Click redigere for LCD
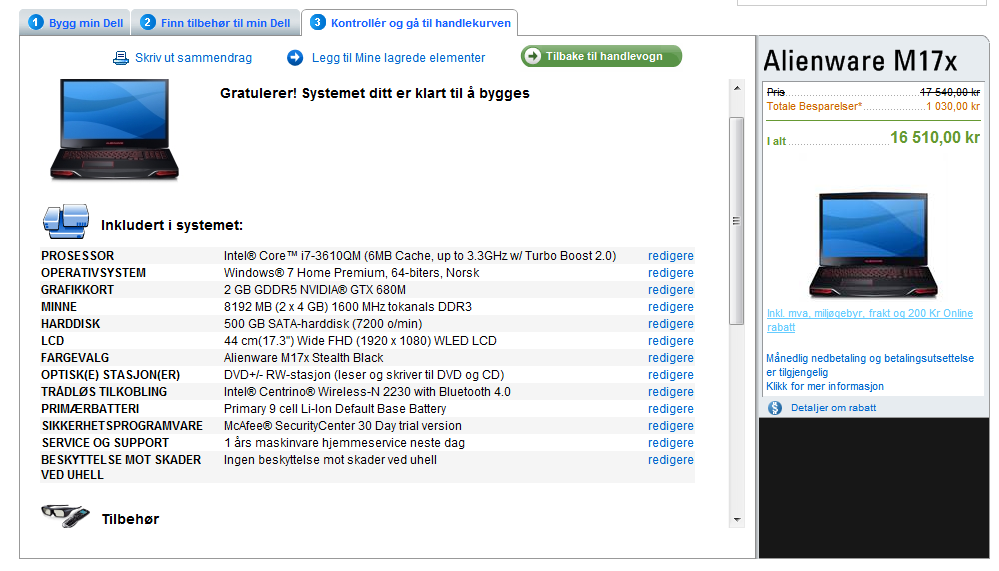Viewport: 999px width, 571px height. click(x=671, y=341)
